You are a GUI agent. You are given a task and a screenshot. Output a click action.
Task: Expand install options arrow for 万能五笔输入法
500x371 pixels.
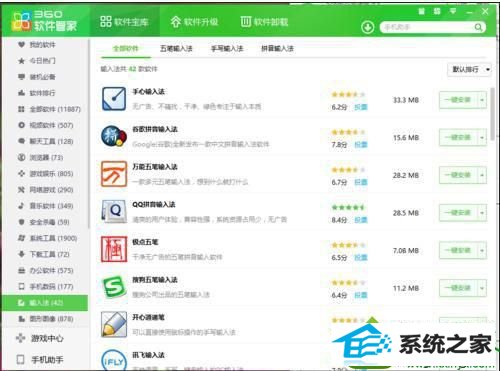pyautogui.click(x=482, y=175)
